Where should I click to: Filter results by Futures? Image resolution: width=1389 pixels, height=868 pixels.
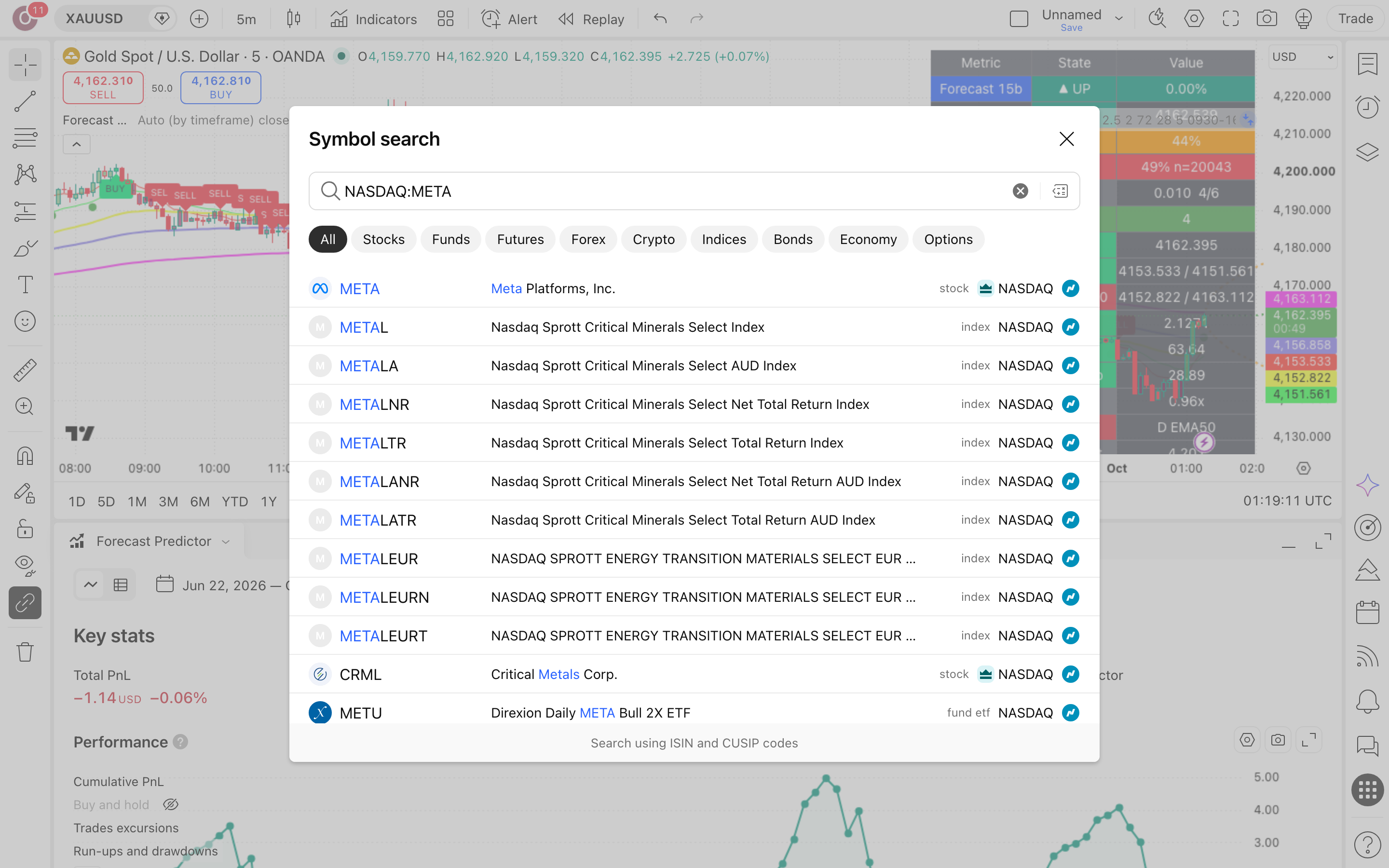point(520,239)
